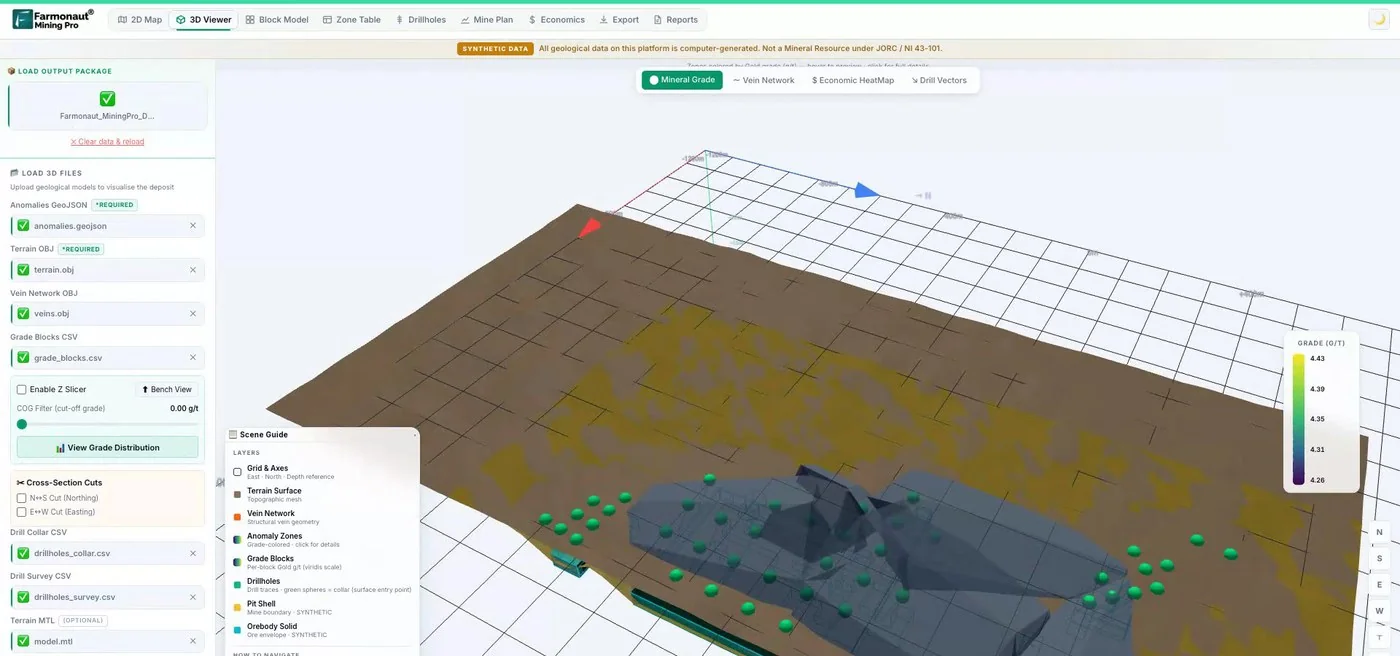
Task: Click the SYNTHETIC DATA badge
Action: pyautogui.click(x=495, y=48)
